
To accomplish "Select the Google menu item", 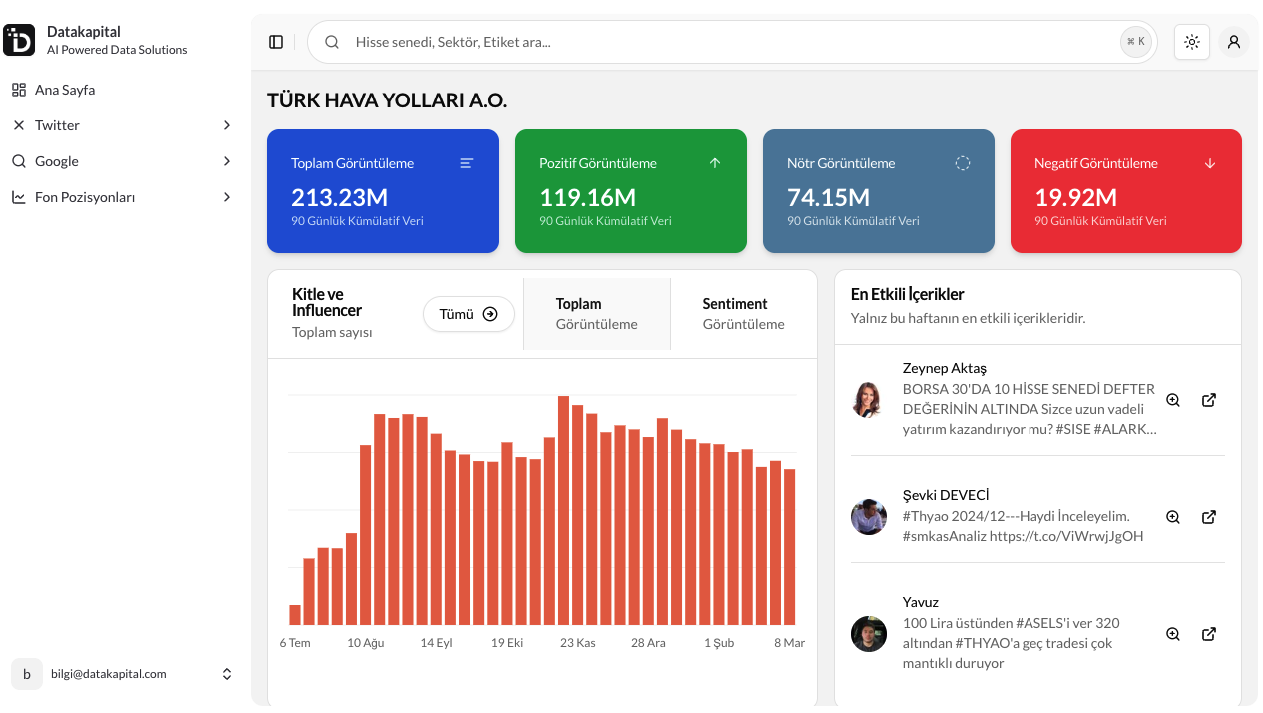I will pyautogui.click(x=123, y=161).
